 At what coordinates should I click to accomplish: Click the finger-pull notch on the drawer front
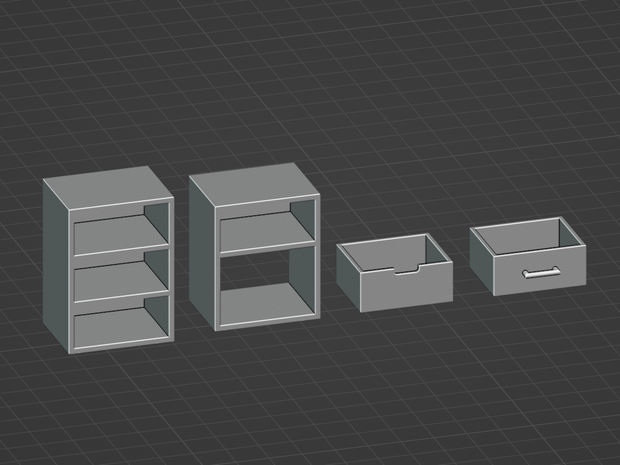click(x=407, y=269)
